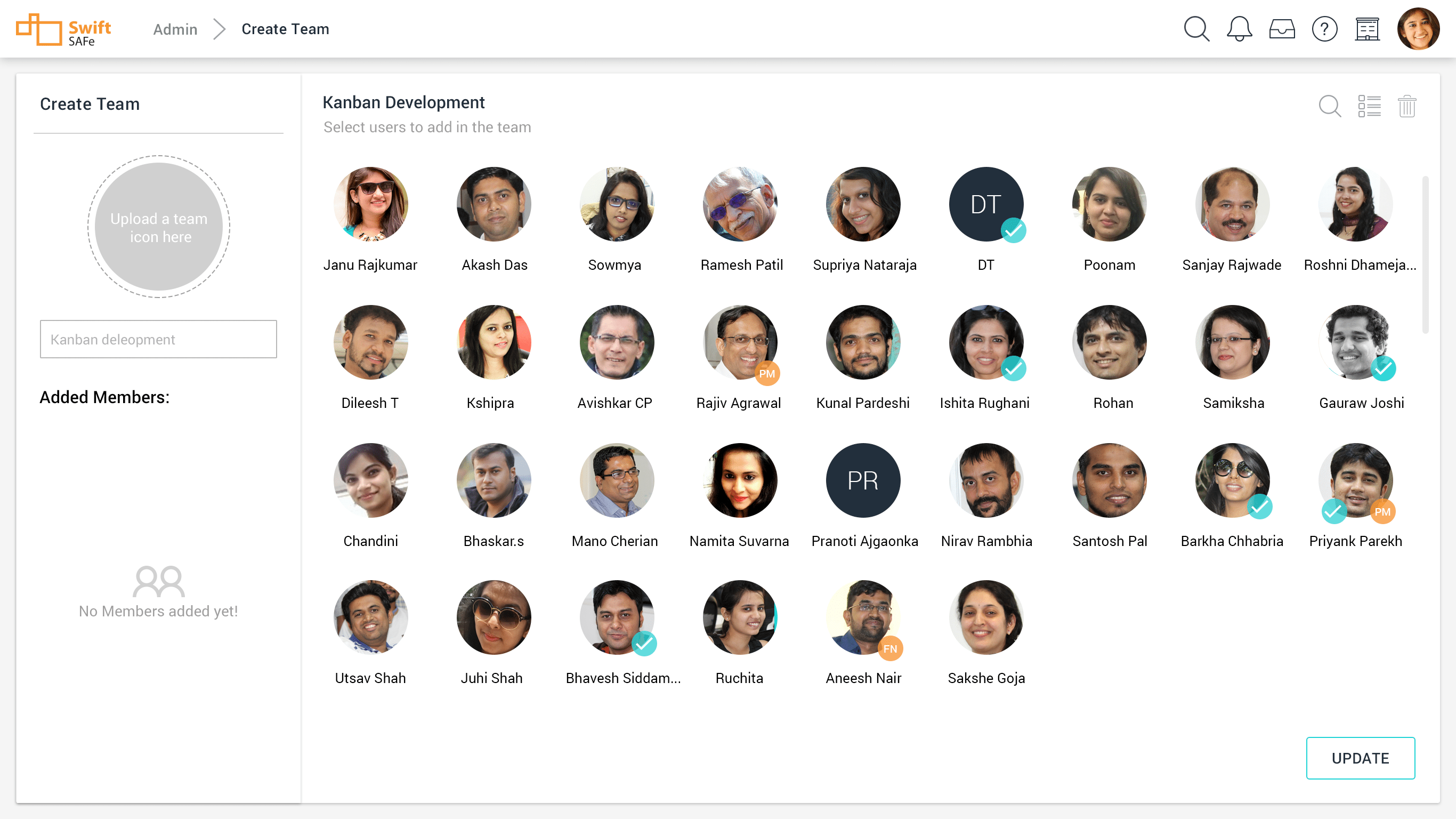Image resolution: width=1456 pixels, height=819 pixels.
Task: Switch to list view icon
Action: coord(1369,106)
